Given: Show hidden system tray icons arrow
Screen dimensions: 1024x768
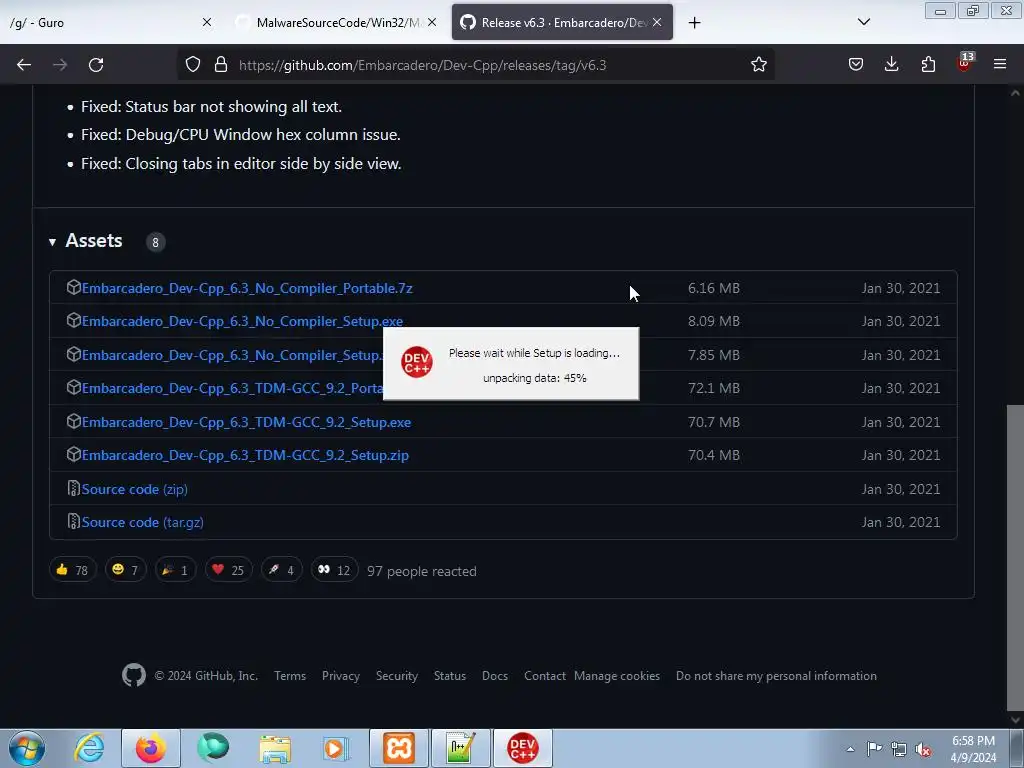Looking at the screenshot, I should [850, 749].
